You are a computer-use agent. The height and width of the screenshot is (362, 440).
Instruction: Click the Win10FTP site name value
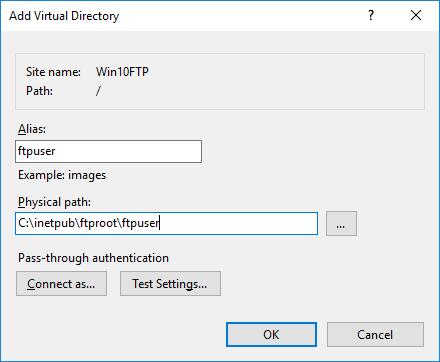(x=122, y=72)
